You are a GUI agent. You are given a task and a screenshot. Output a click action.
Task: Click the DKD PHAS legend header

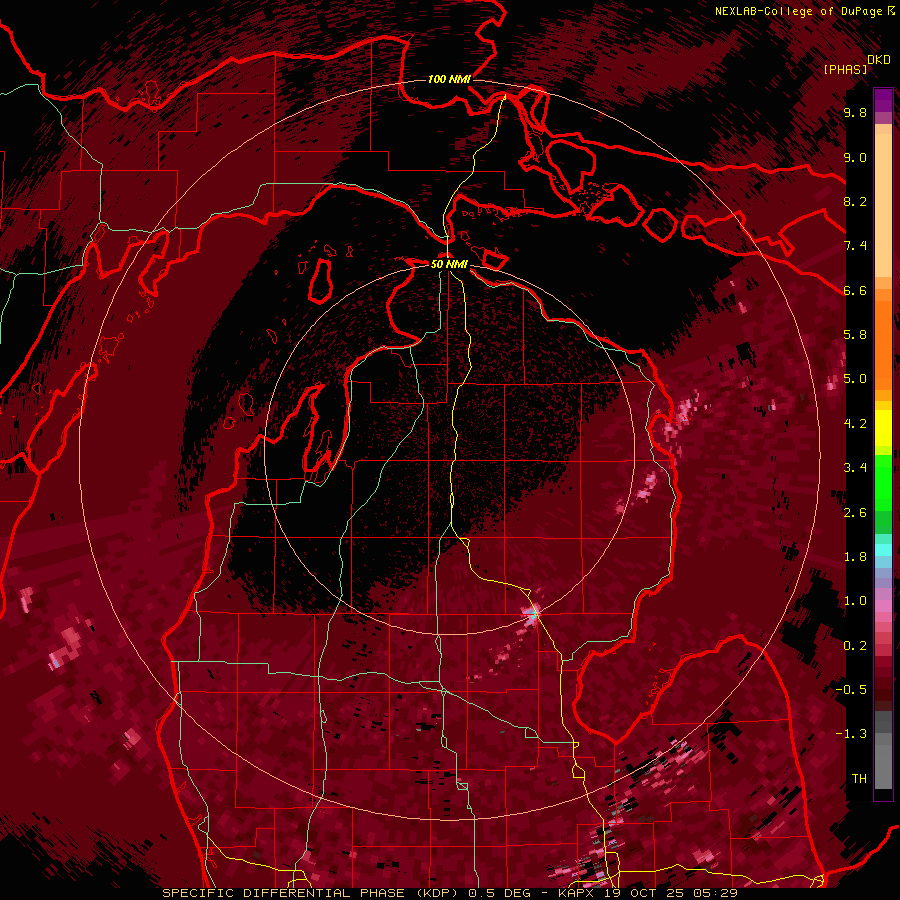[x=856, y=64]
